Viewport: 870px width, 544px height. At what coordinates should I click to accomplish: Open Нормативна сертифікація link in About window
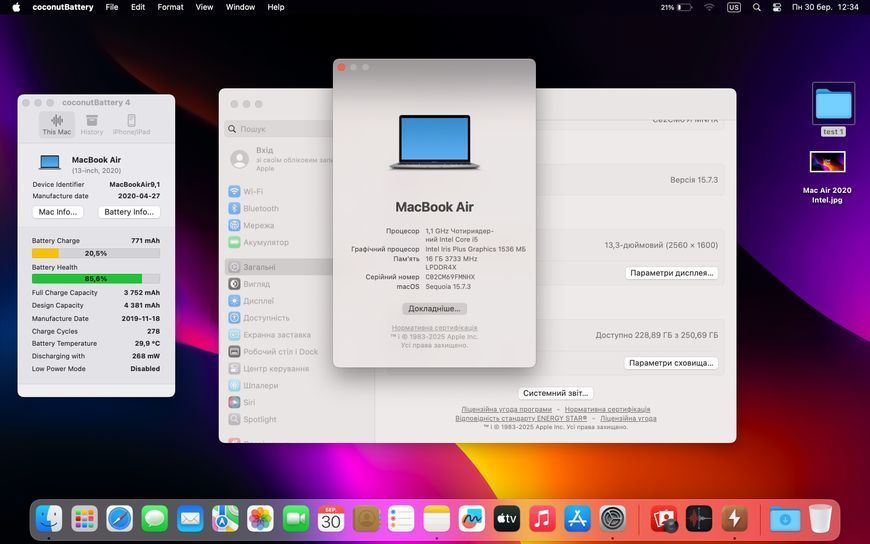(434, 328)
